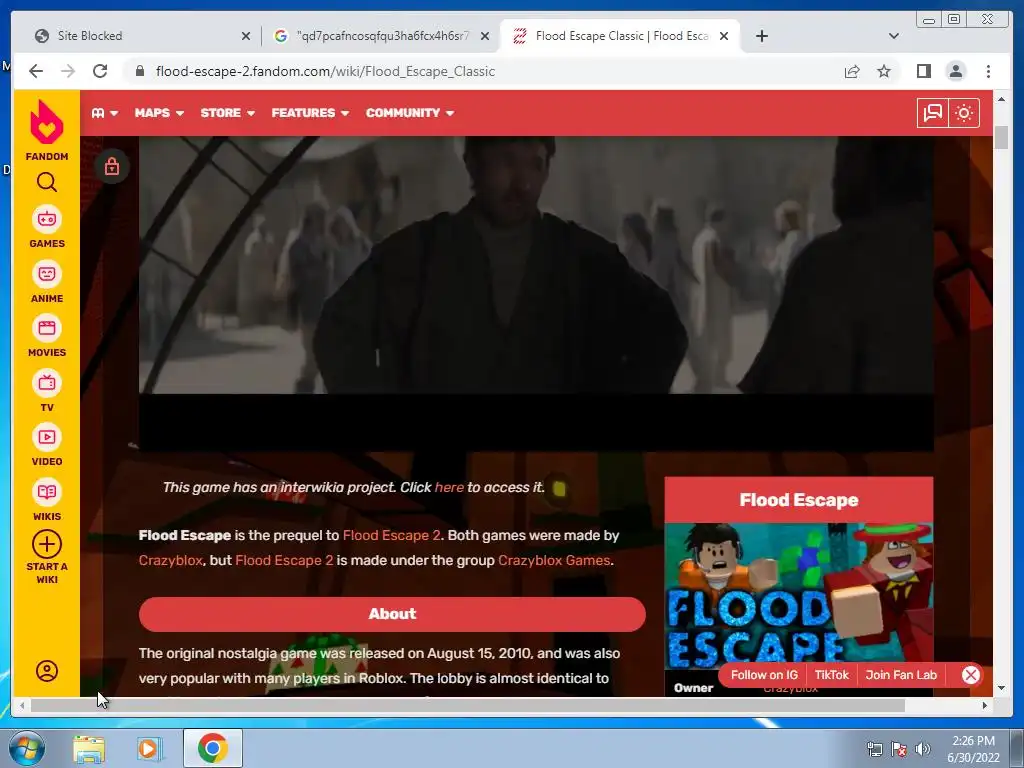Image resolution: width=1024 pixels, height=768 pixels.
Task: Expand the COMMUNITY menu
Action: pos(410,113)
